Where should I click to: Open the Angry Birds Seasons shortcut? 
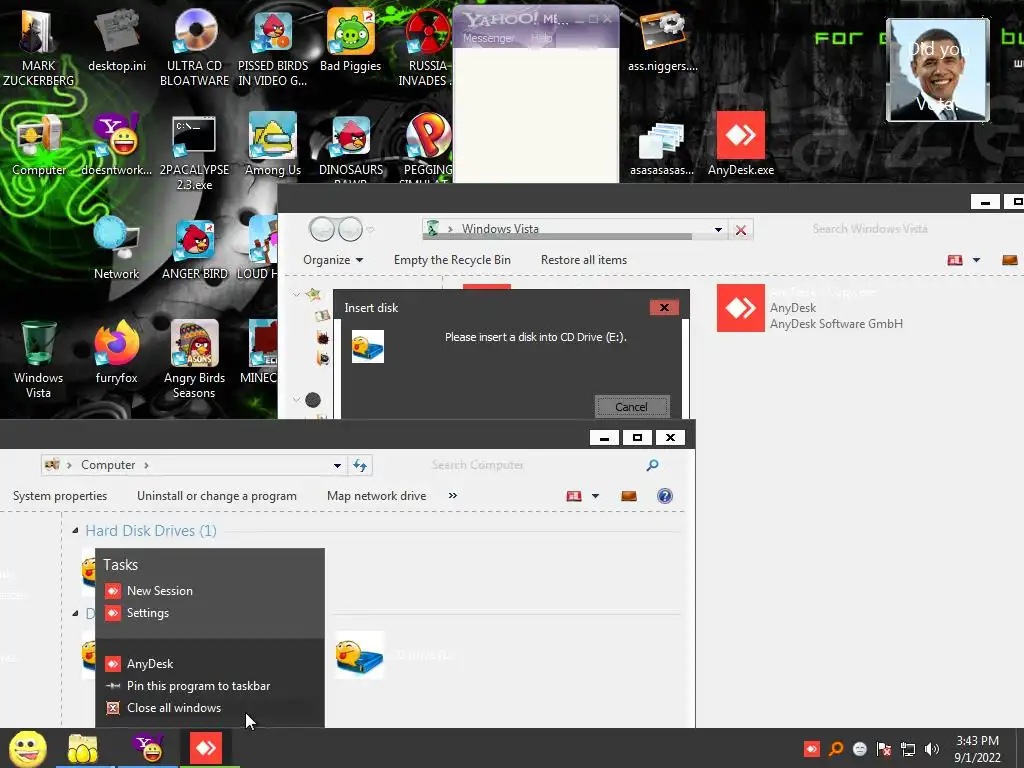tap(194, 358)
